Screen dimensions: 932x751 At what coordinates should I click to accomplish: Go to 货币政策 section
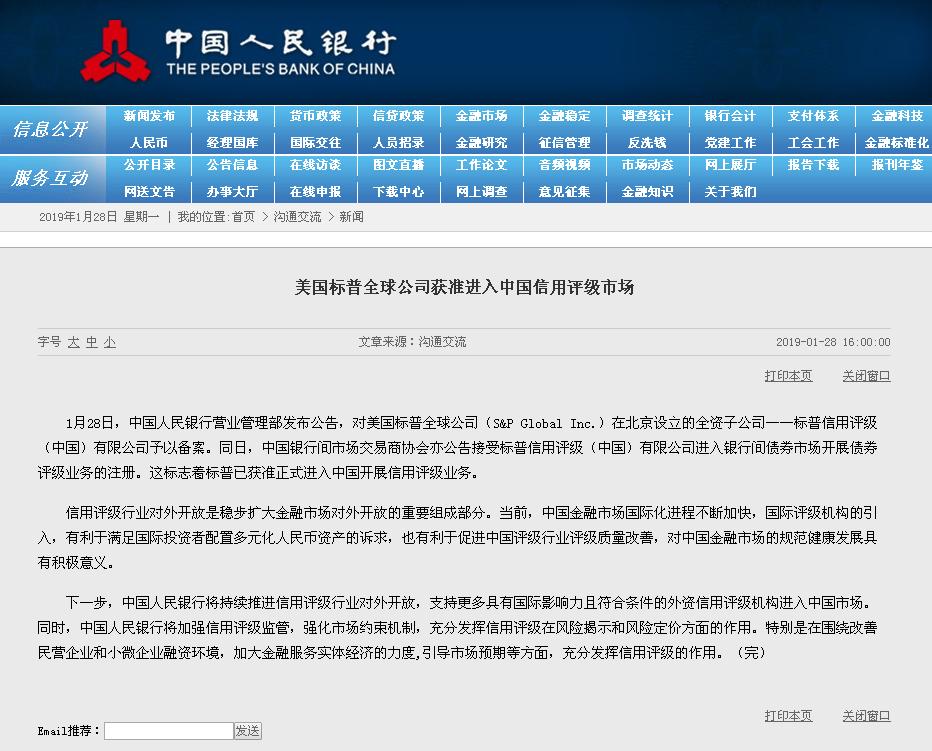click(x=316, y=116)
